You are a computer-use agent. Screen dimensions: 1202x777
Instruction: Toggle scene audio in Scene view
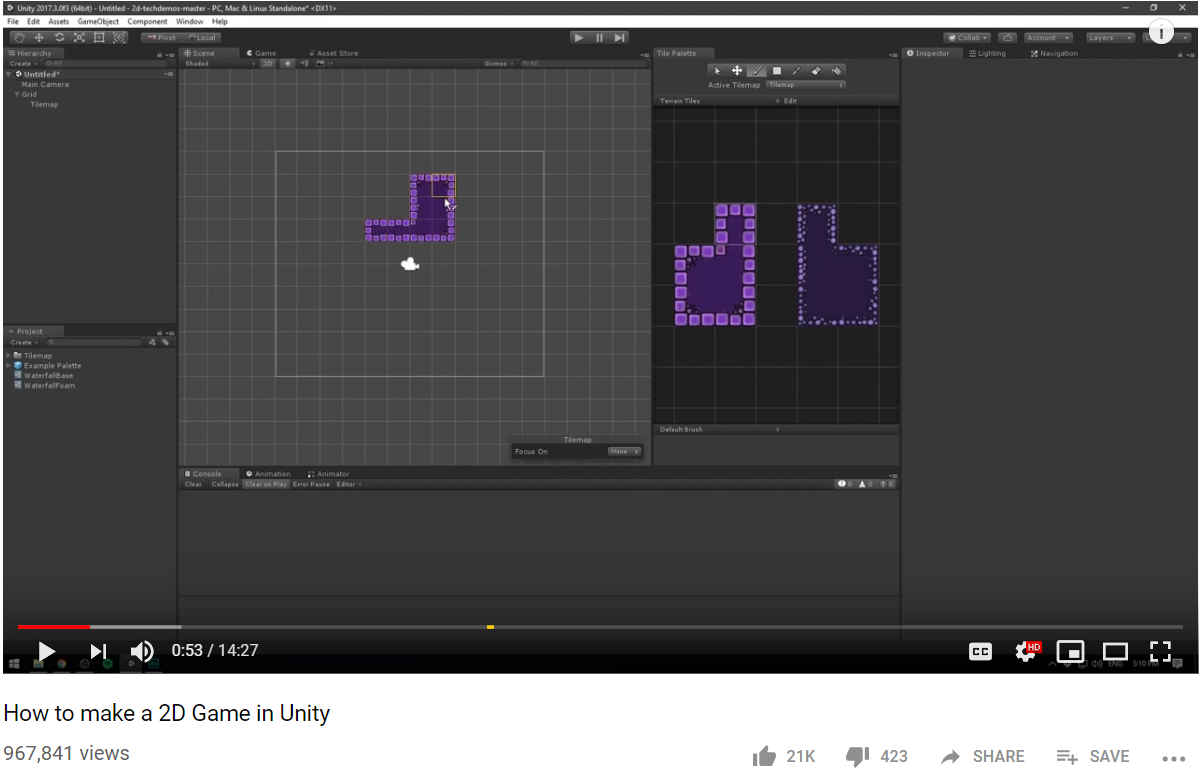click(305, 63)
